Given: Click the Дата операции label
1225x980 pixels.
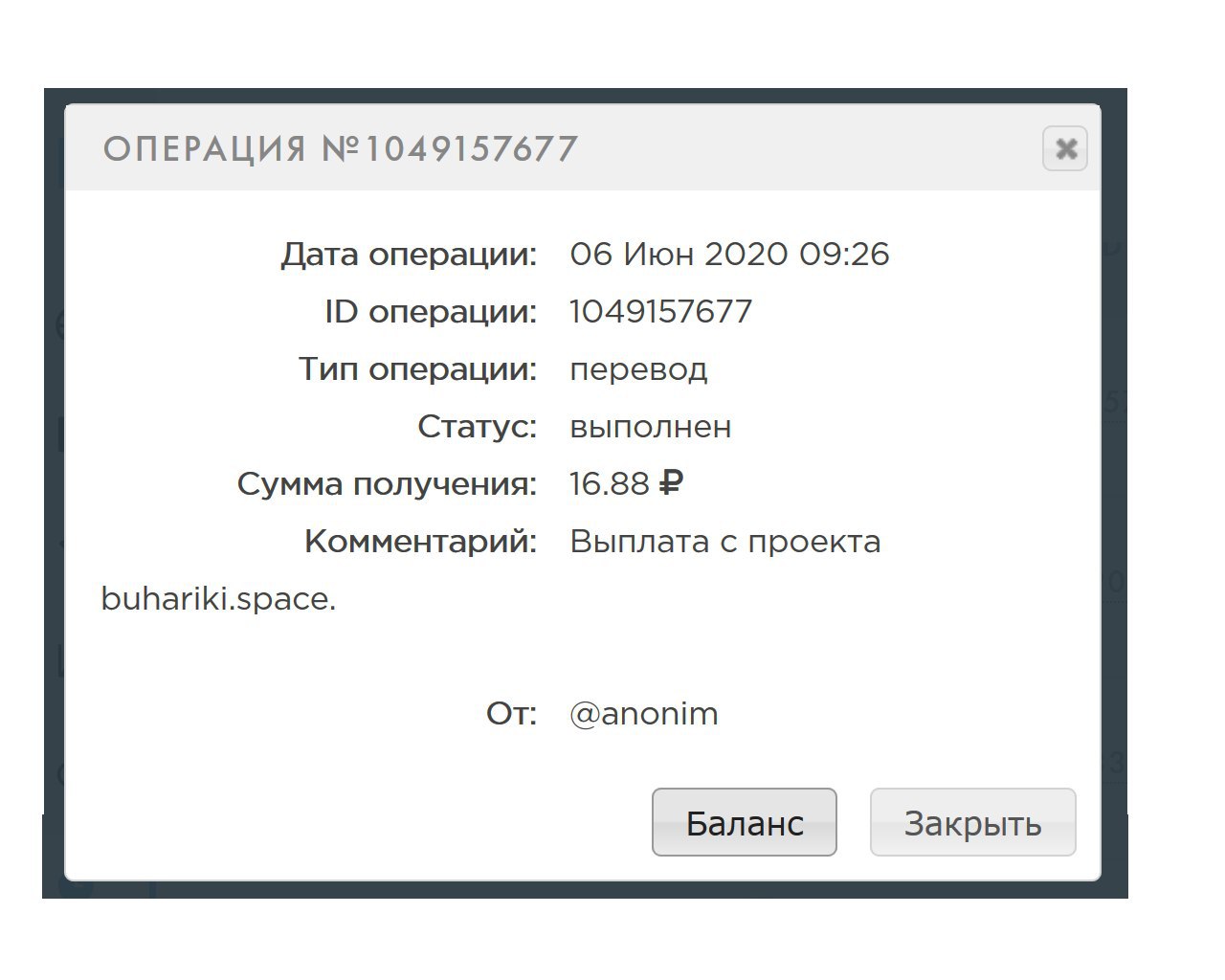Looking at the screenshot, I should pos(409,256).
